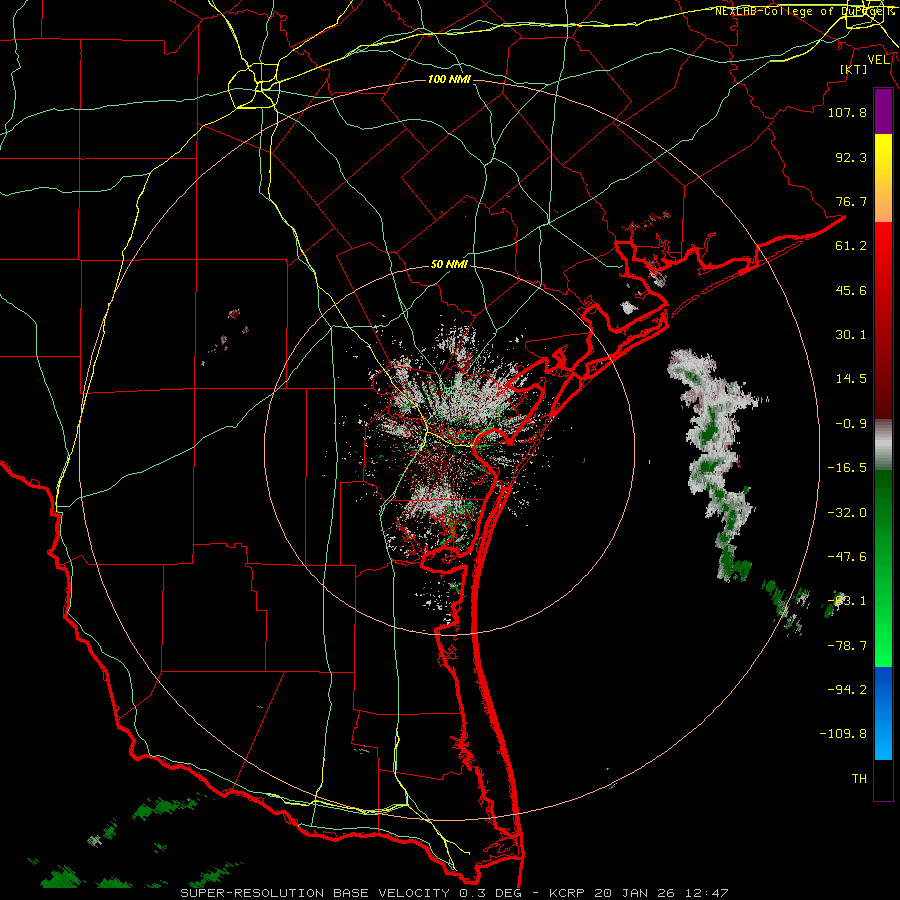Click the [KT] units label
Image resolution: width=900 pixels, height=900 pixels.
pos(854,69)
